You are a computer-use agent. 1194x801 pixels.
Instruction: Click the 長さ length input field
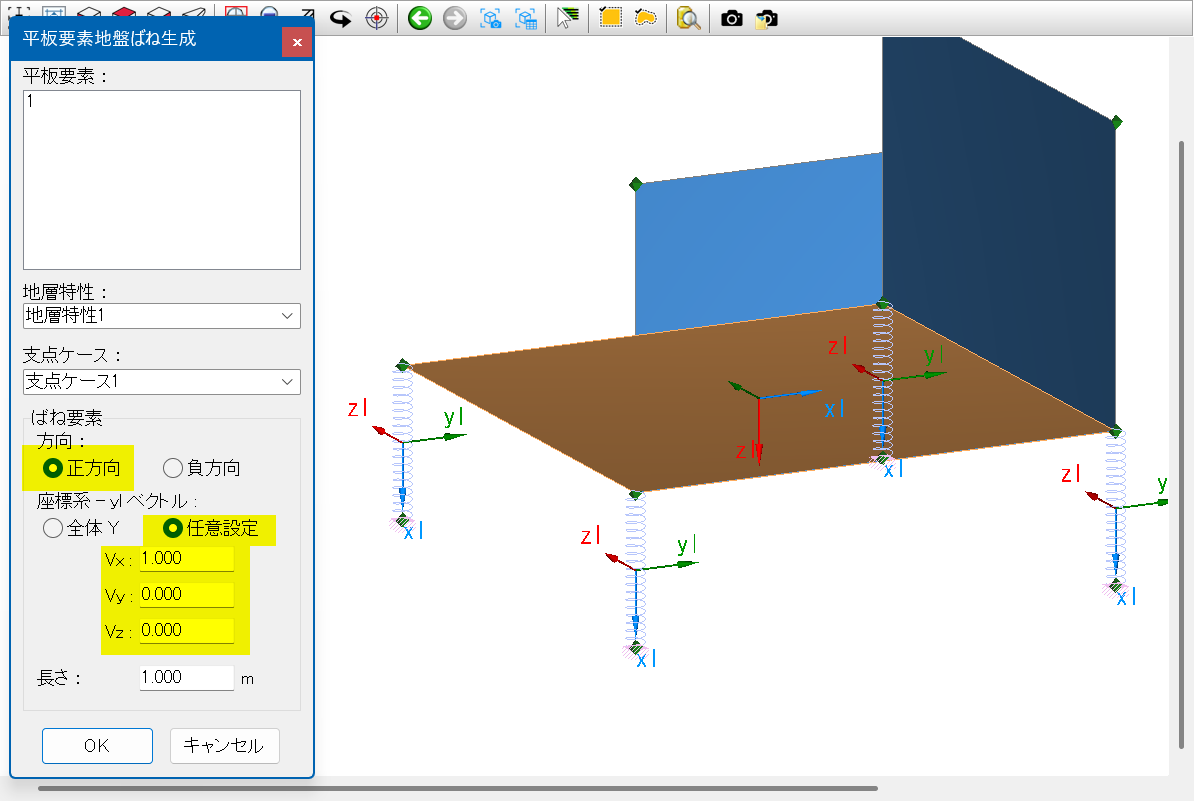187,678
